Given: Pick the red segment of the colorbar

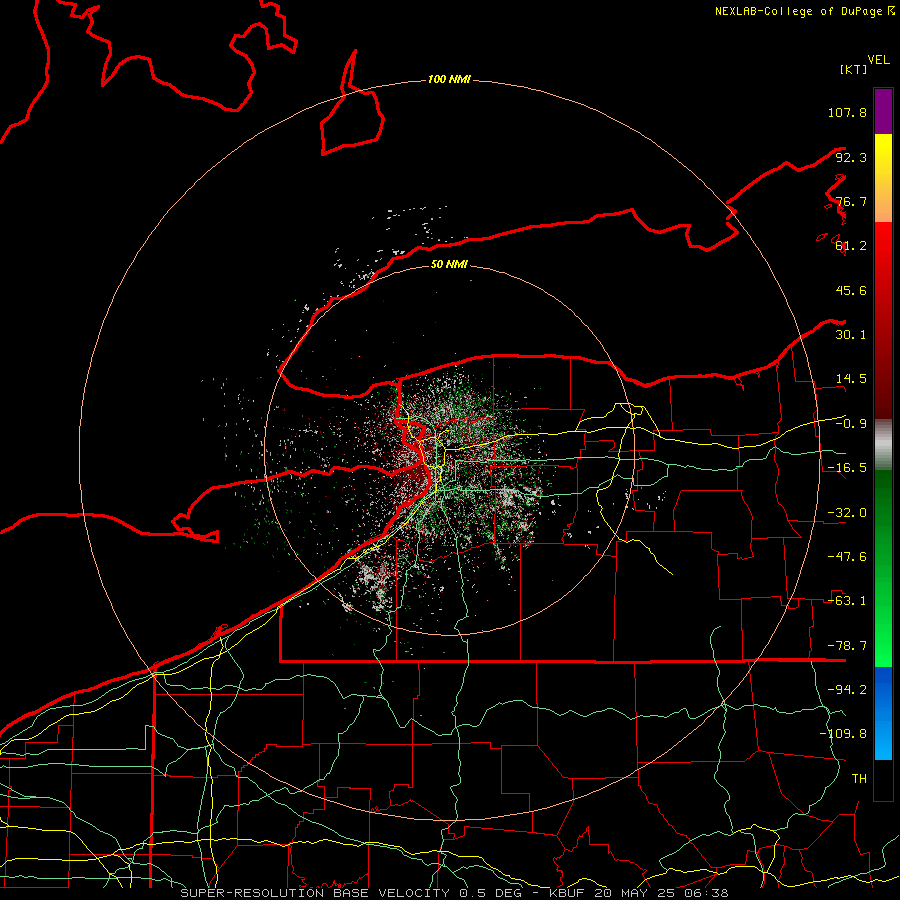Looking at the screenshot, I should 883,320.
